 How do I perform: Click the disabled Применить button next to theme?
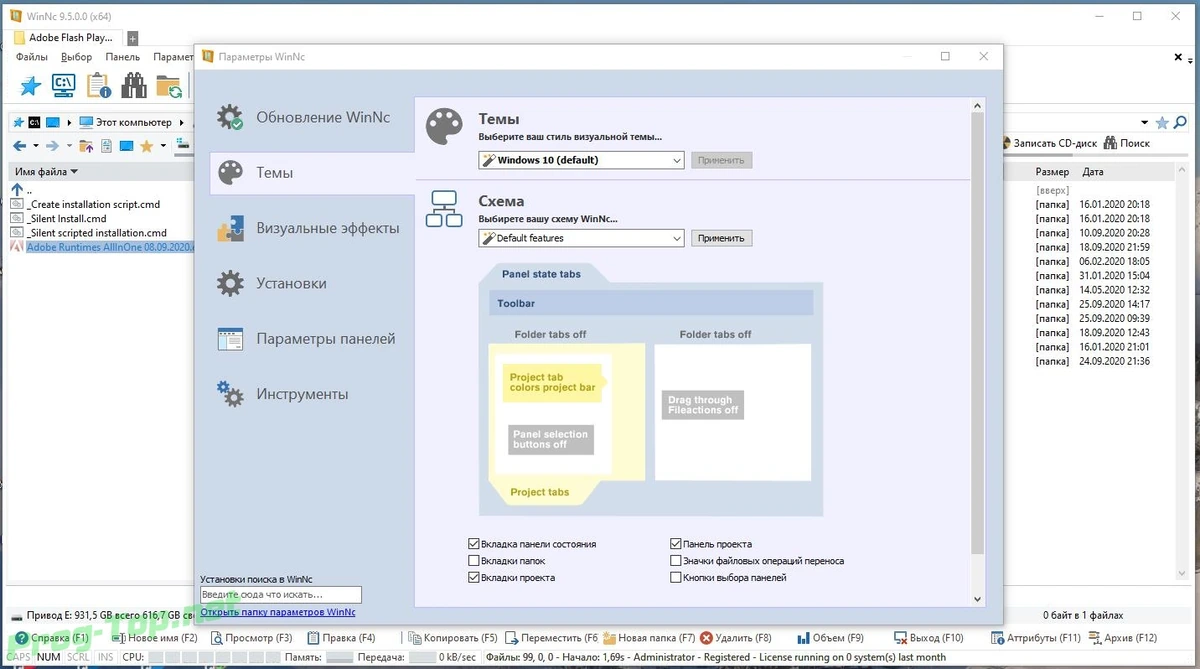[x=721, y=160]
